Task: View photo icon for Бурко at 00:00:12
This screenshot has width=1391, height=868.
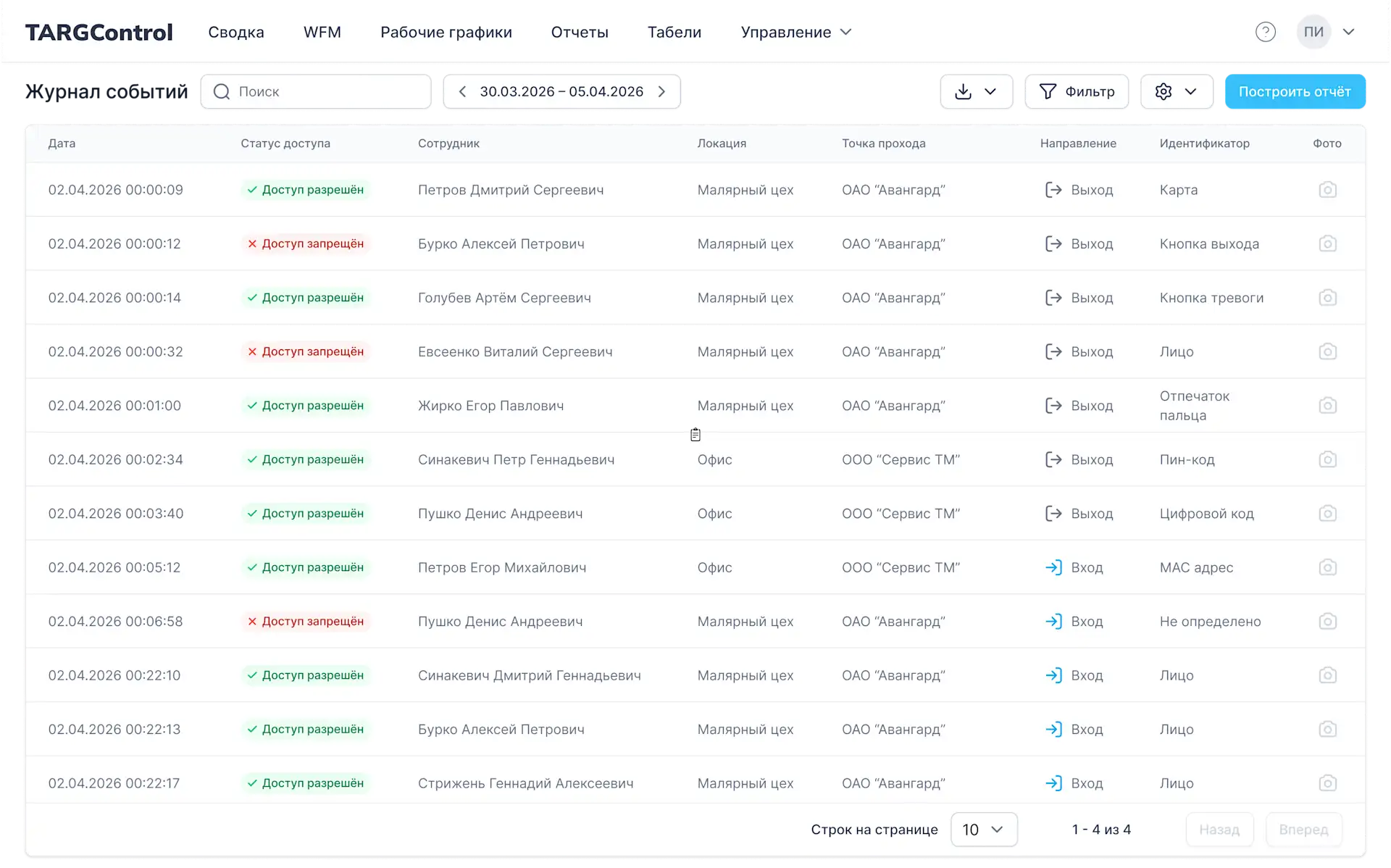Action: [x=1327, y=243]
